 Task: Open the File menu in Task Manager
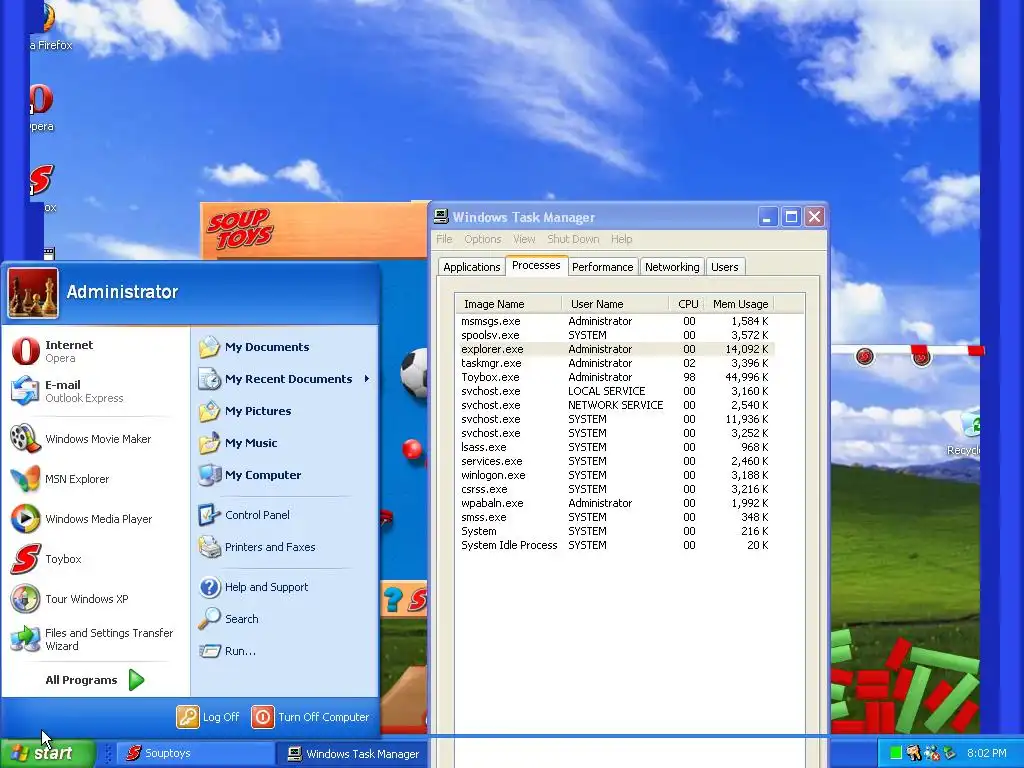point(444,239)
